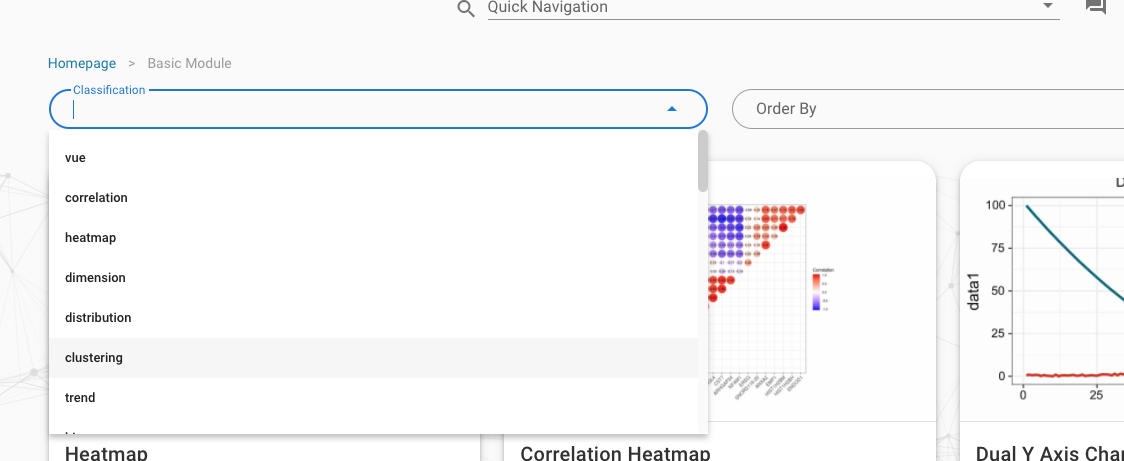This screenshot has height=461, width=1124.
Task: Expand the Quick Navigation dropdown arrow
Action: click(x=1048, y=6)
